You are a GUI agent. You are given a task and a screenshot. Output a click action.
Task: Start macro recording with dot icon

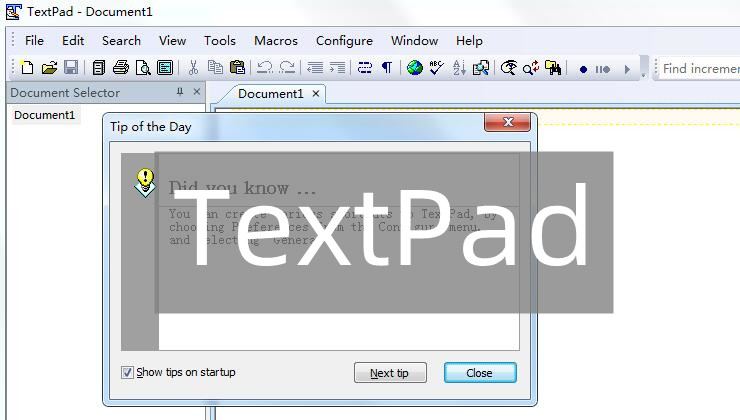click(x=583, y=69)
